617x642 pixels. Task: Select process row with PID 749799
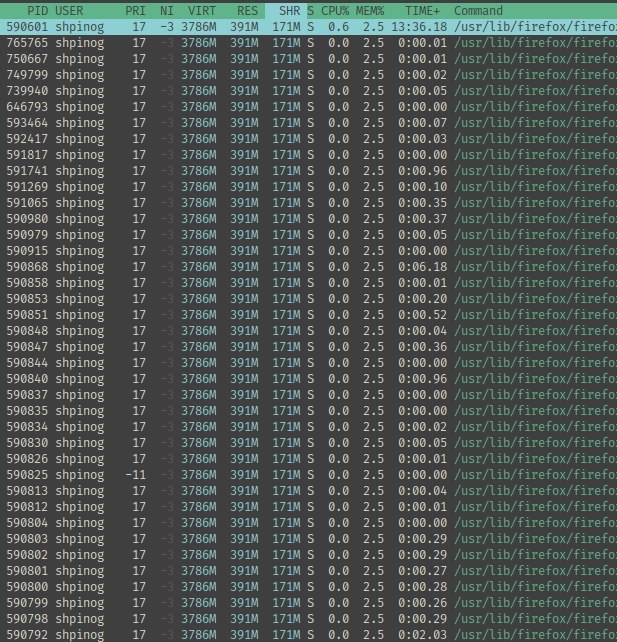pyautogui.click(x=308, y=75)
